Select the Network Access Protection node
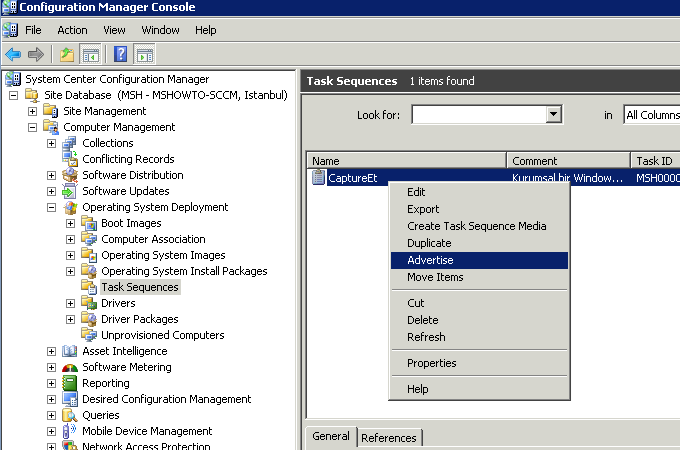 [146, 446]
